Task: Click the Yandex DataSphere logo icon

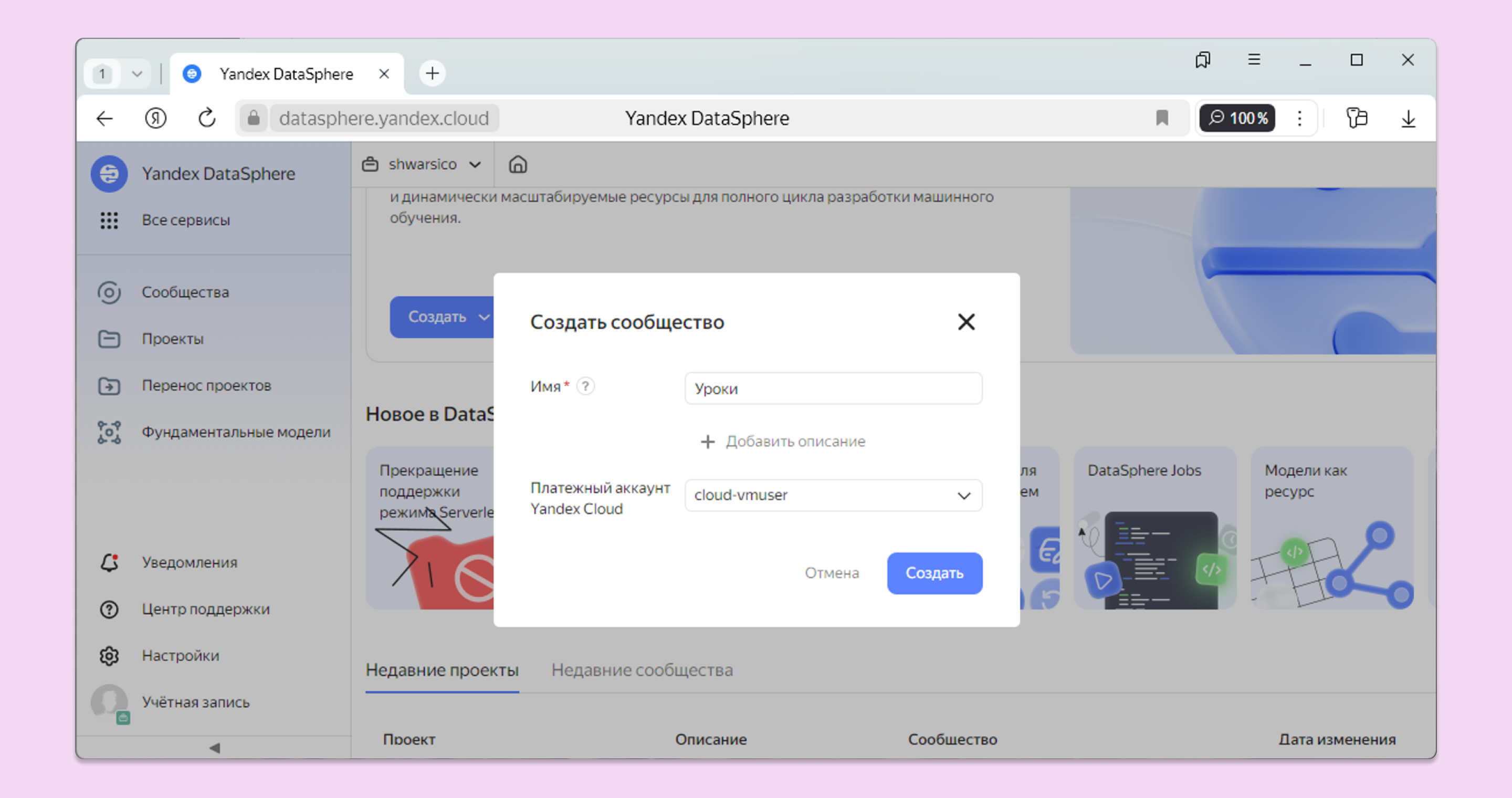Action: pos(109,174)
